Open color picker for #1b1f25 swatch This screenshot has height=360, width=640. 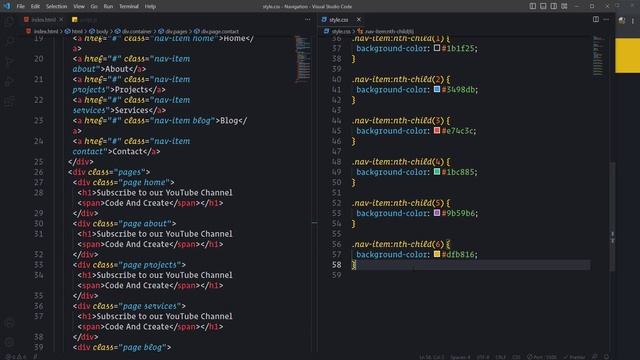coord(437,48)
